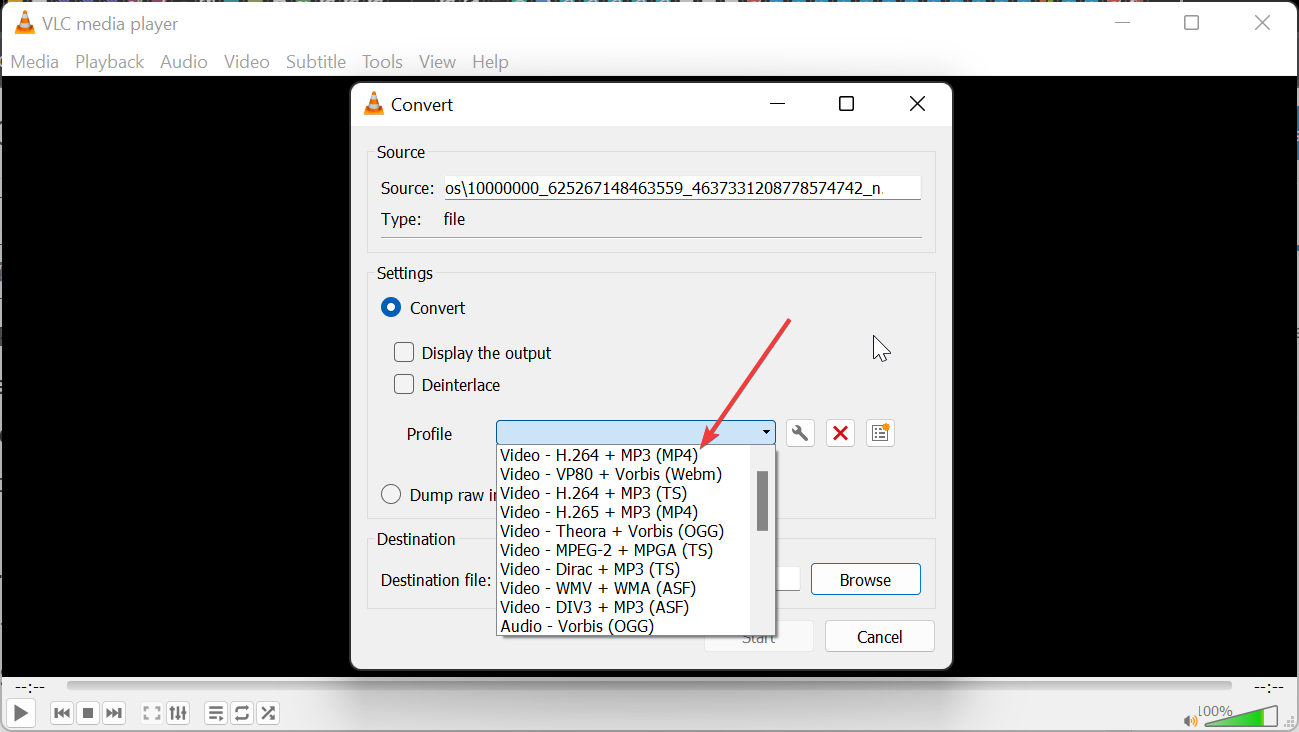Open the View menu
The image size is (1299, 732).
coord(437,62)
